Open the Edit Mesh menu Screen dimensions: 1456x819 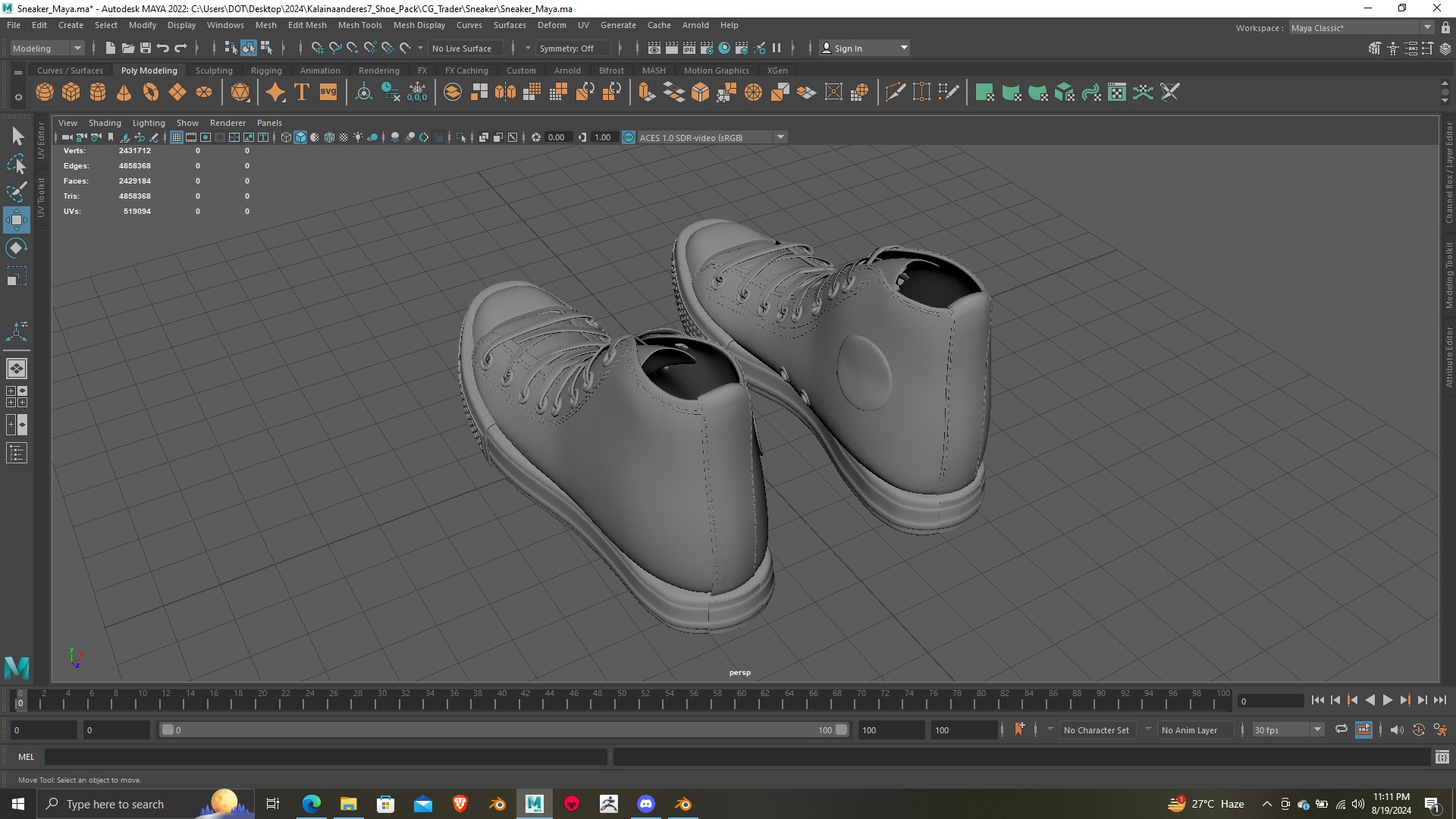pyautogui.click(x=307, y=25)
